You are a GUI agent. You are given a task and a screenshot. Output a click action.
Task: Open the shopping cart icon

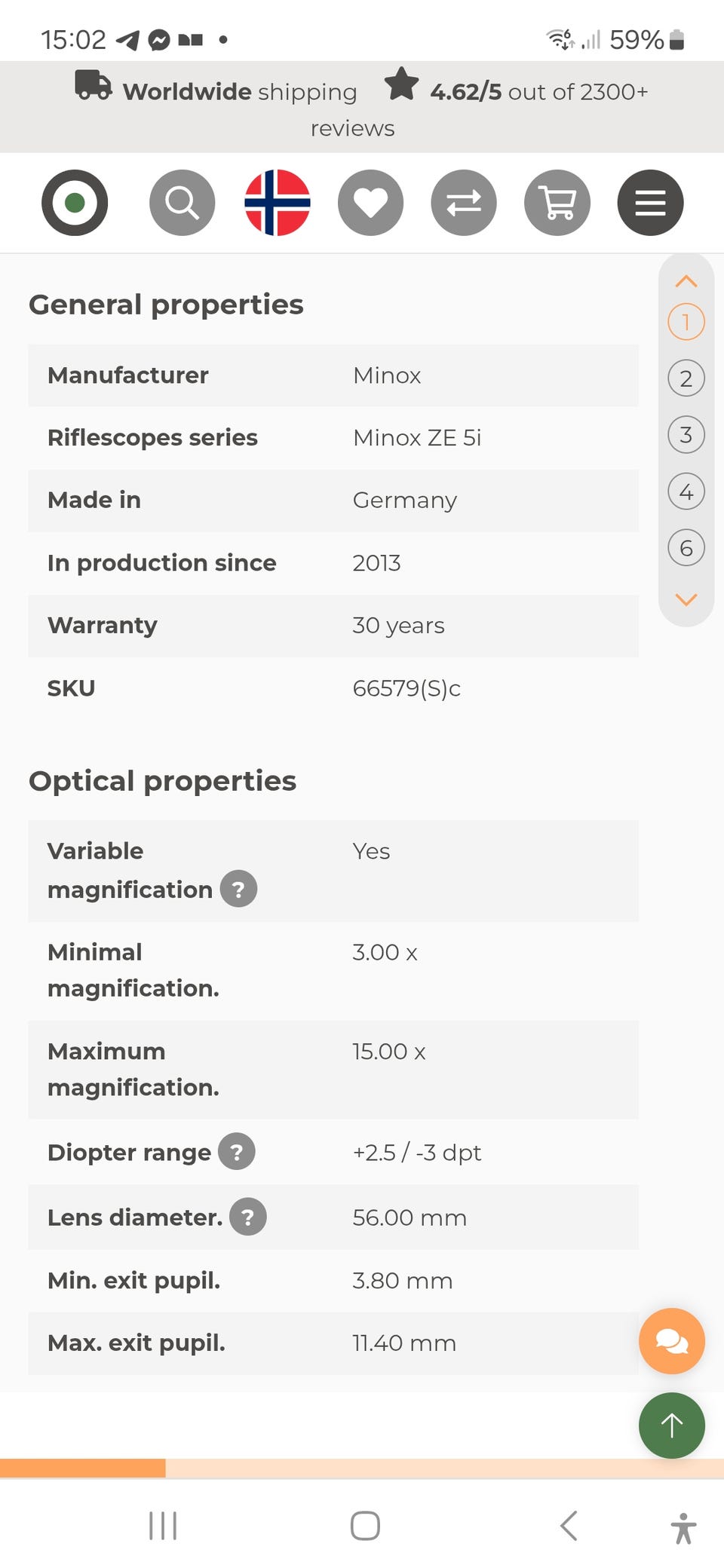coord(557,203)
